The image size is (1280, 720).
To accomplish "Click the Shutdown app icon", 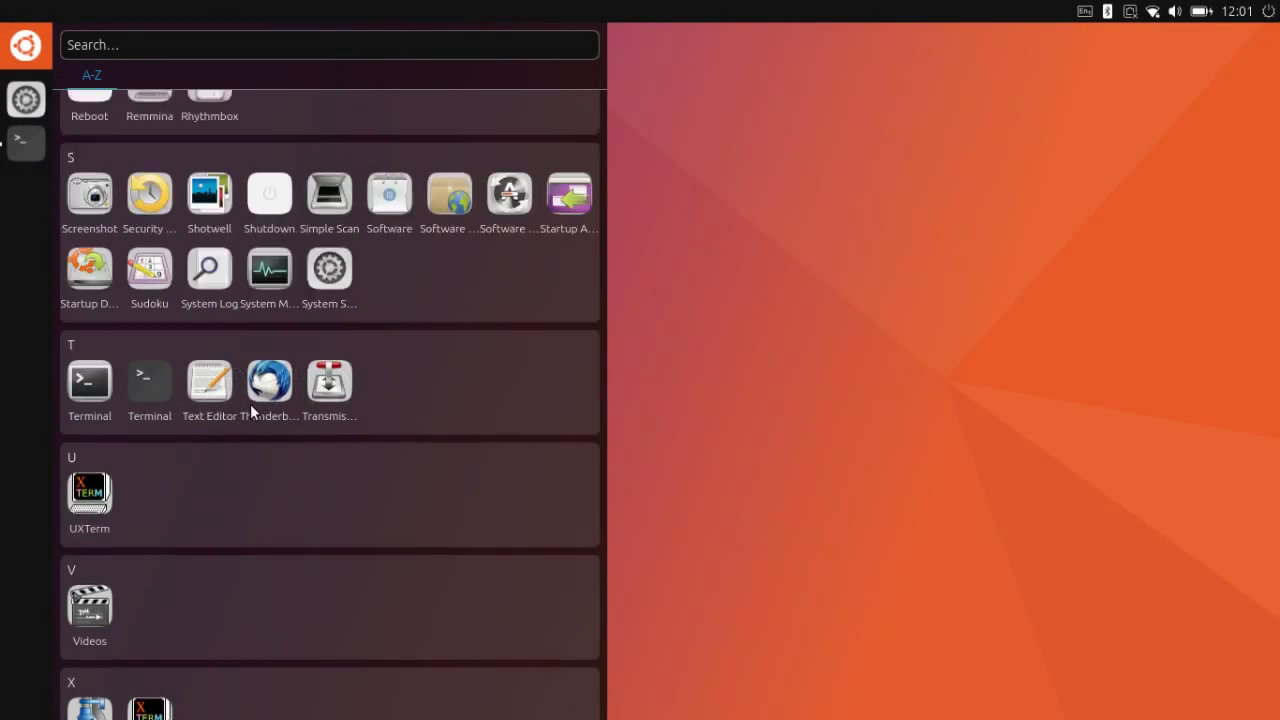I will tap(269, 194).
